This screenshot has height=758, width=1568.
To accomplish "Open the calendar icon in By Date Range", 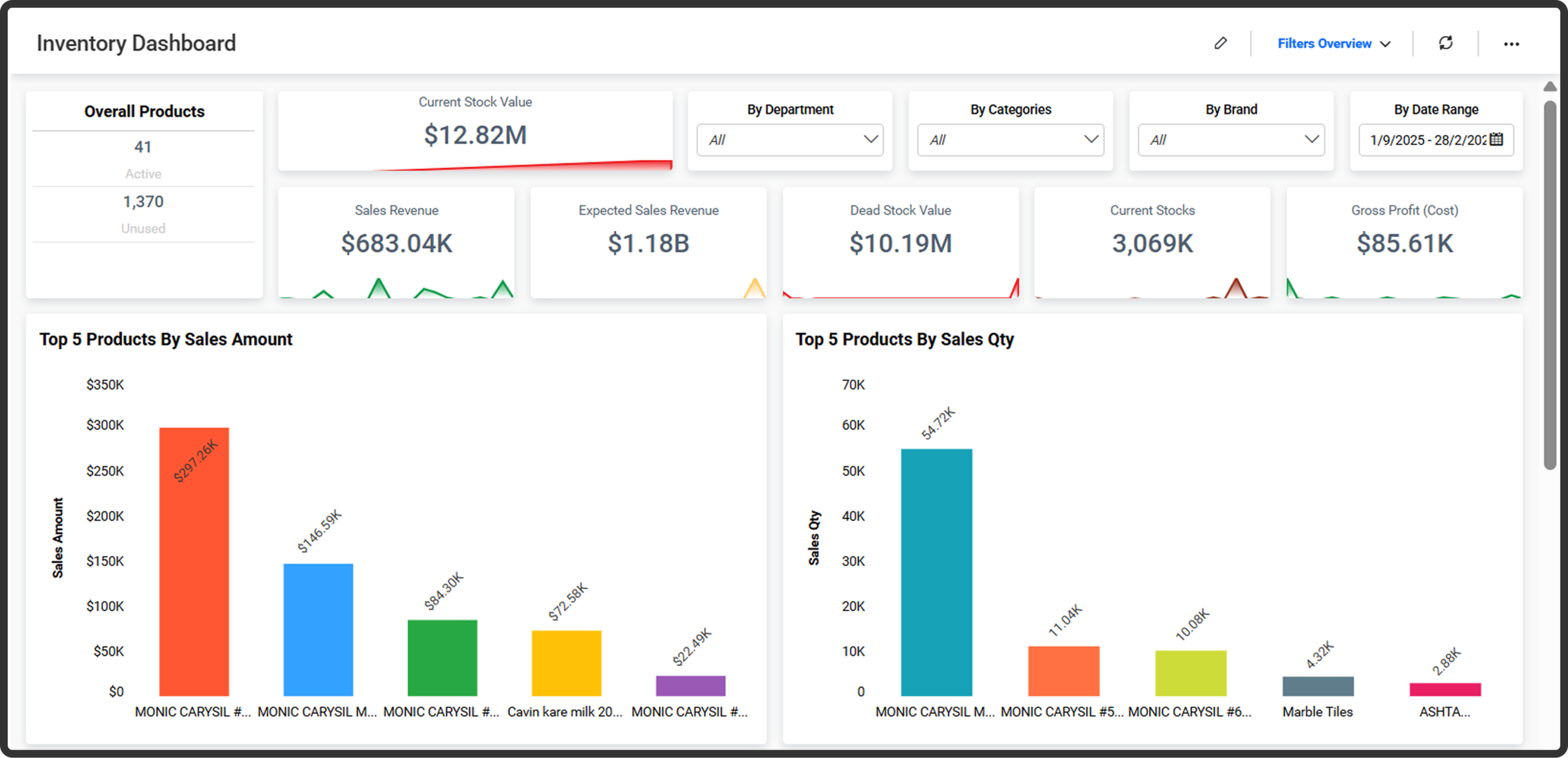I will [1496, 140].
